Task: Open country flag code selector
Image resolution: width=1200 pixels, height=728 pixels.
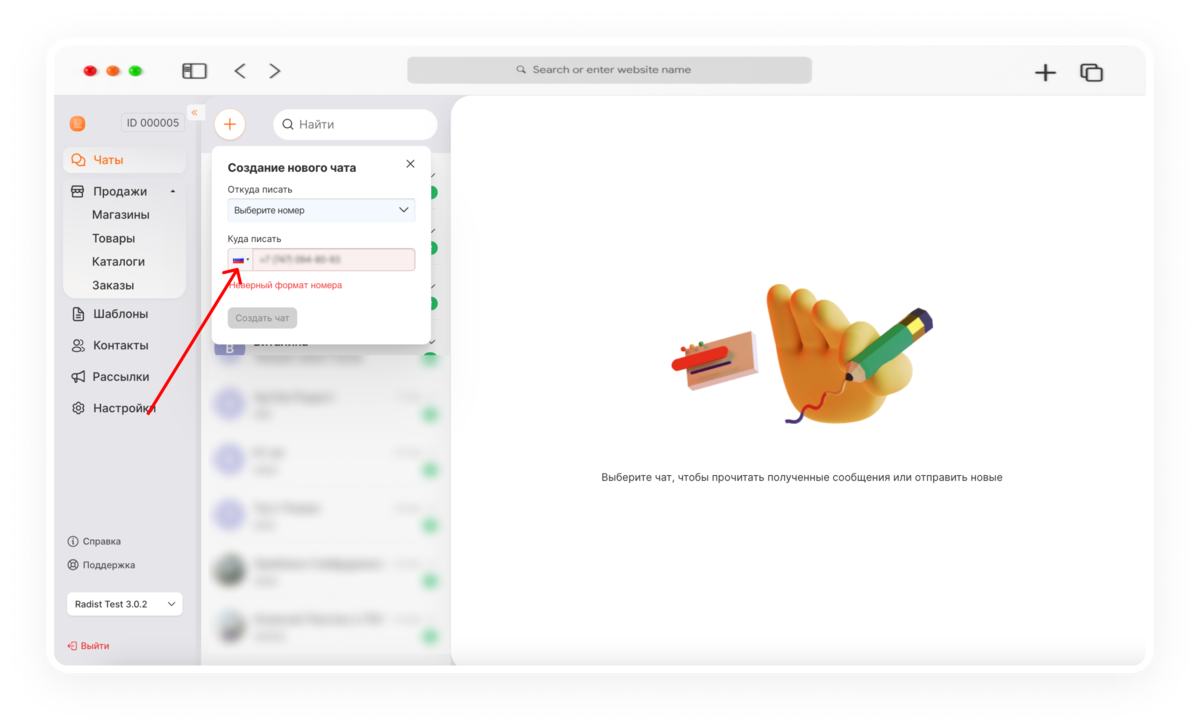Action: pyautogui.click(x=240, y=260)
